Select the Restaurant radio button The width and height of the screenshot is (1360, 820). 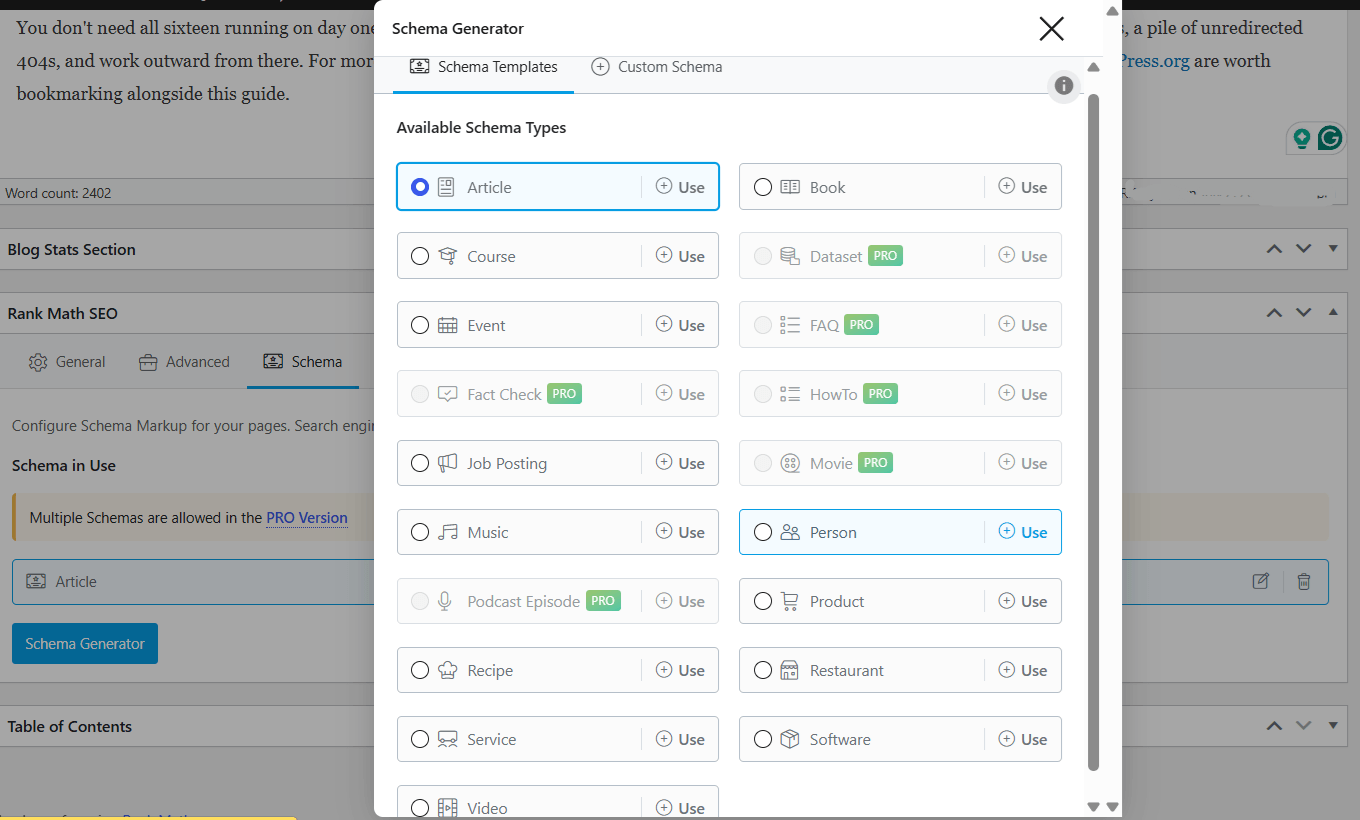pyautogui.click(x=763, y=670)
